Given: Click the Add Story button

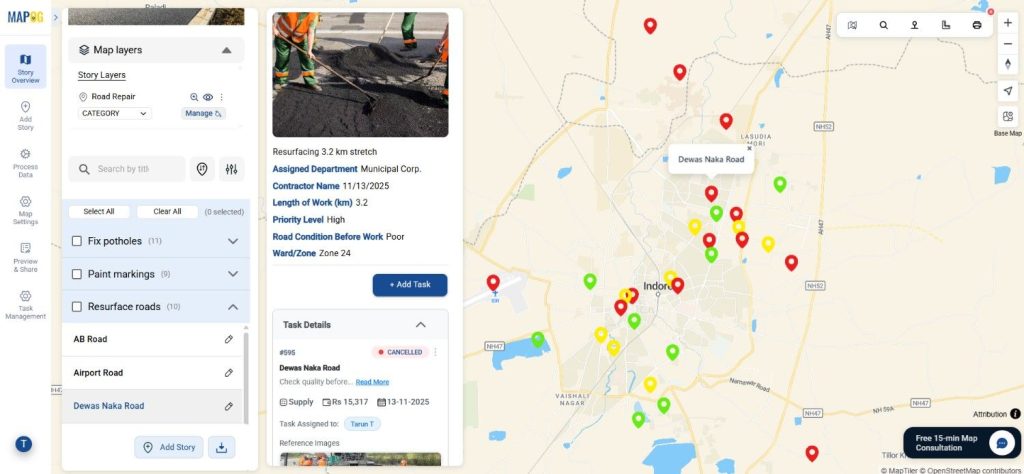Looking at the screenshot, I should pyautogui.click(x=169, y=447).
